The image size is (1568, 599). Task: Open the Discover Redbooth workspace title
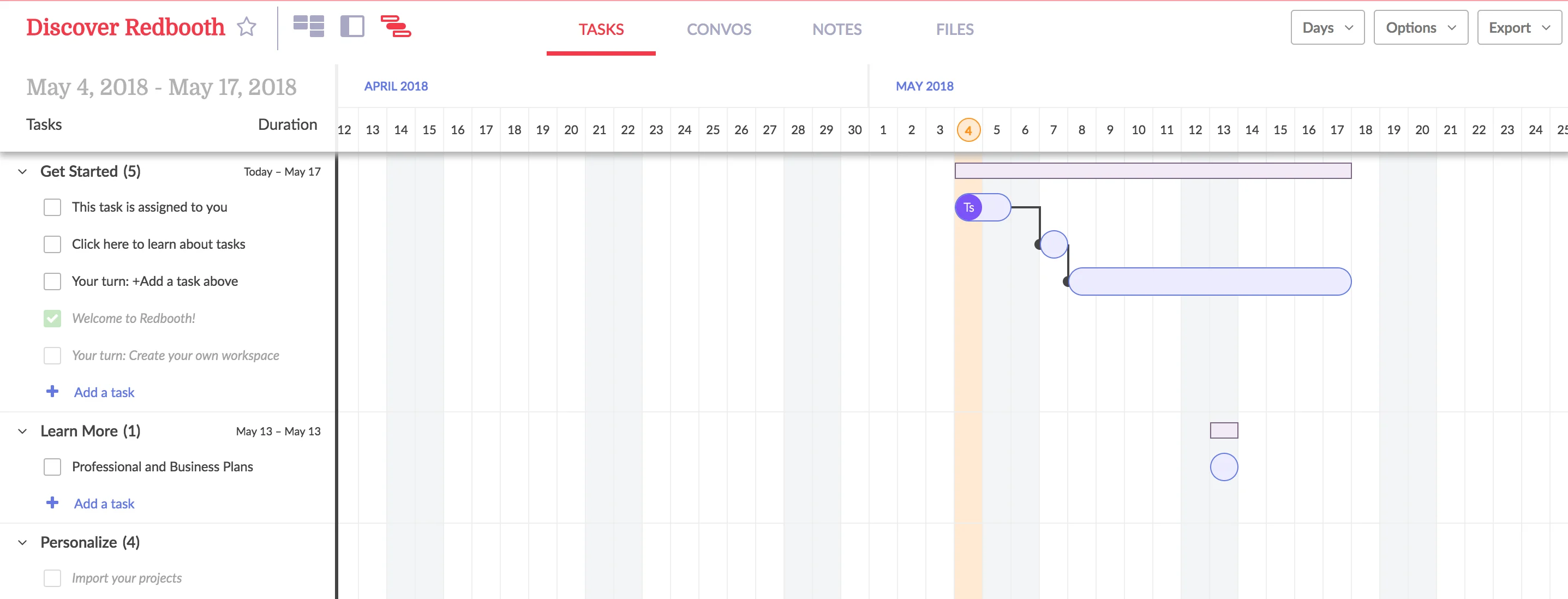coord(125,27)
